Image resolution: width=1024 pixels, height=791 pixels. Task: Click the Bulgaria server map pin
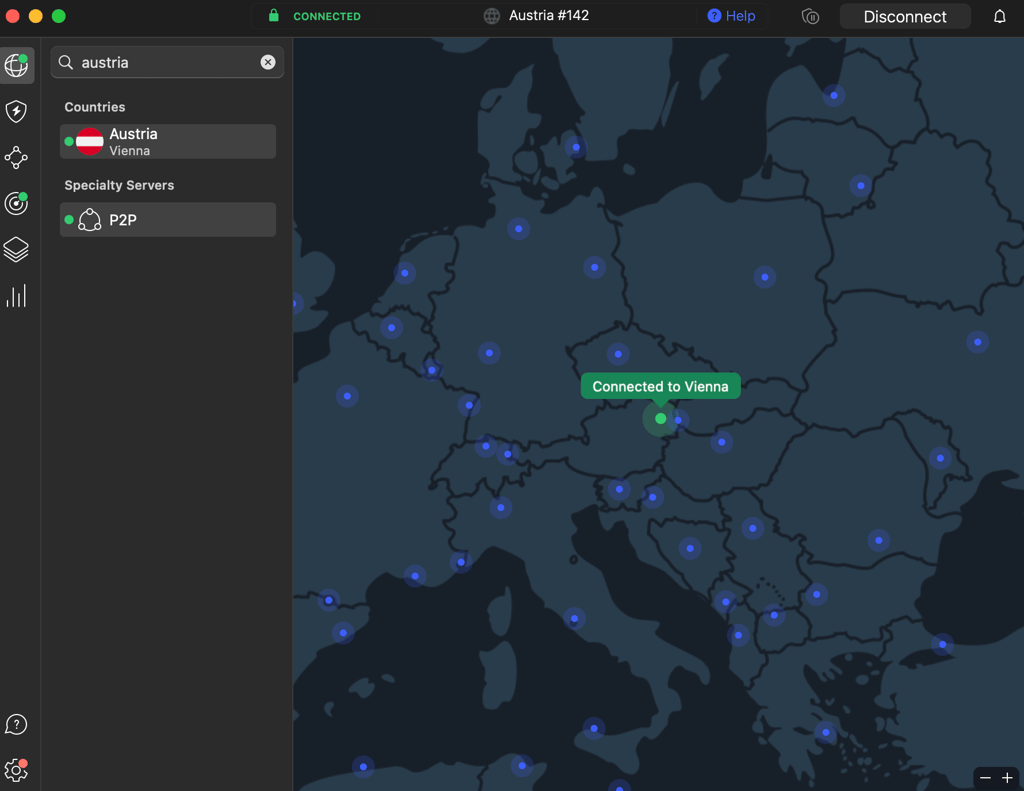(816, 594)
